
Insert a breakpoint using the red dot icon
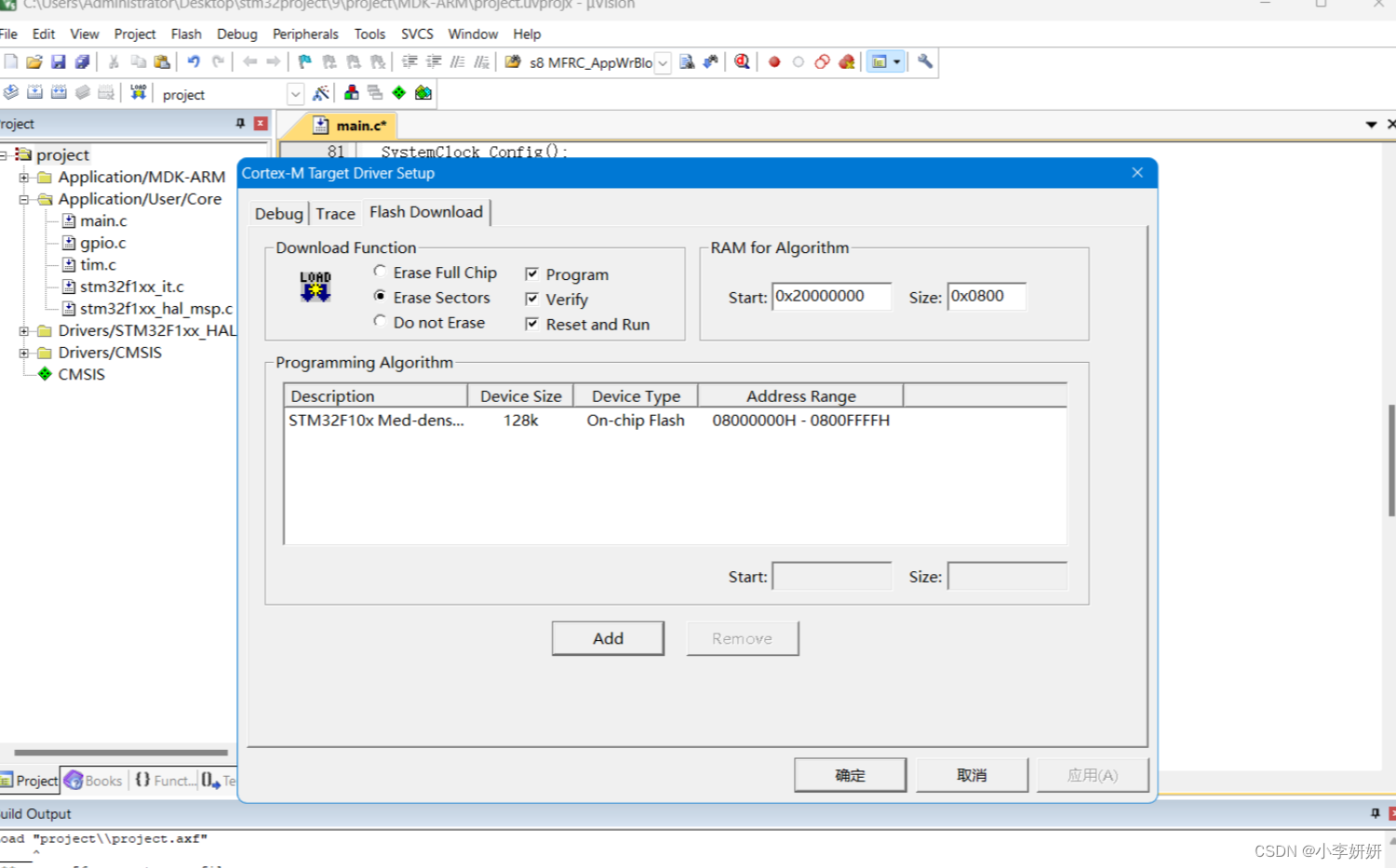(x=774, y=61)
